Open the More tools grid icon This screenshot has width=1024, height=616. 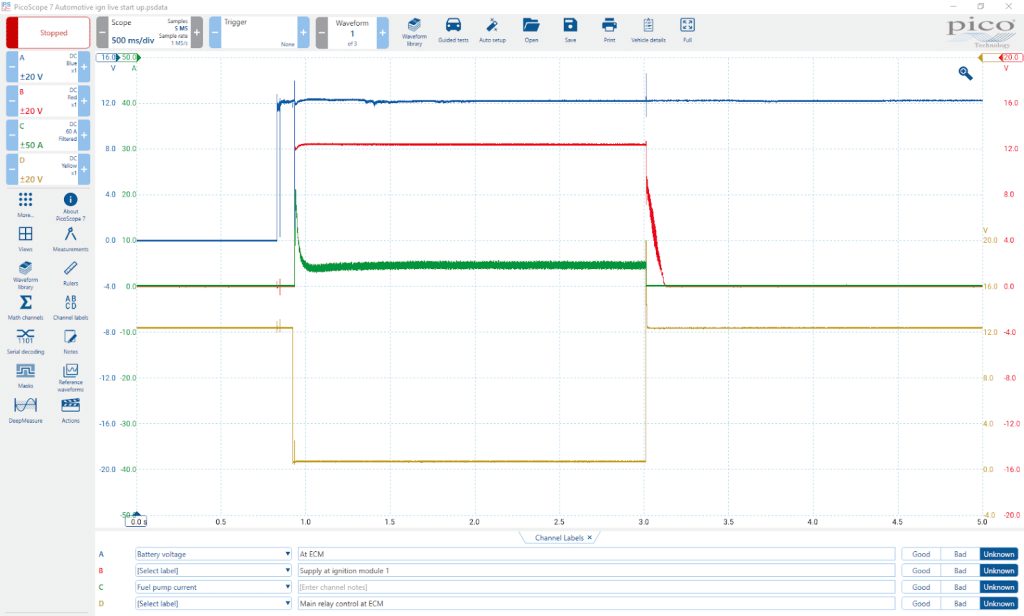coord(25,205)
